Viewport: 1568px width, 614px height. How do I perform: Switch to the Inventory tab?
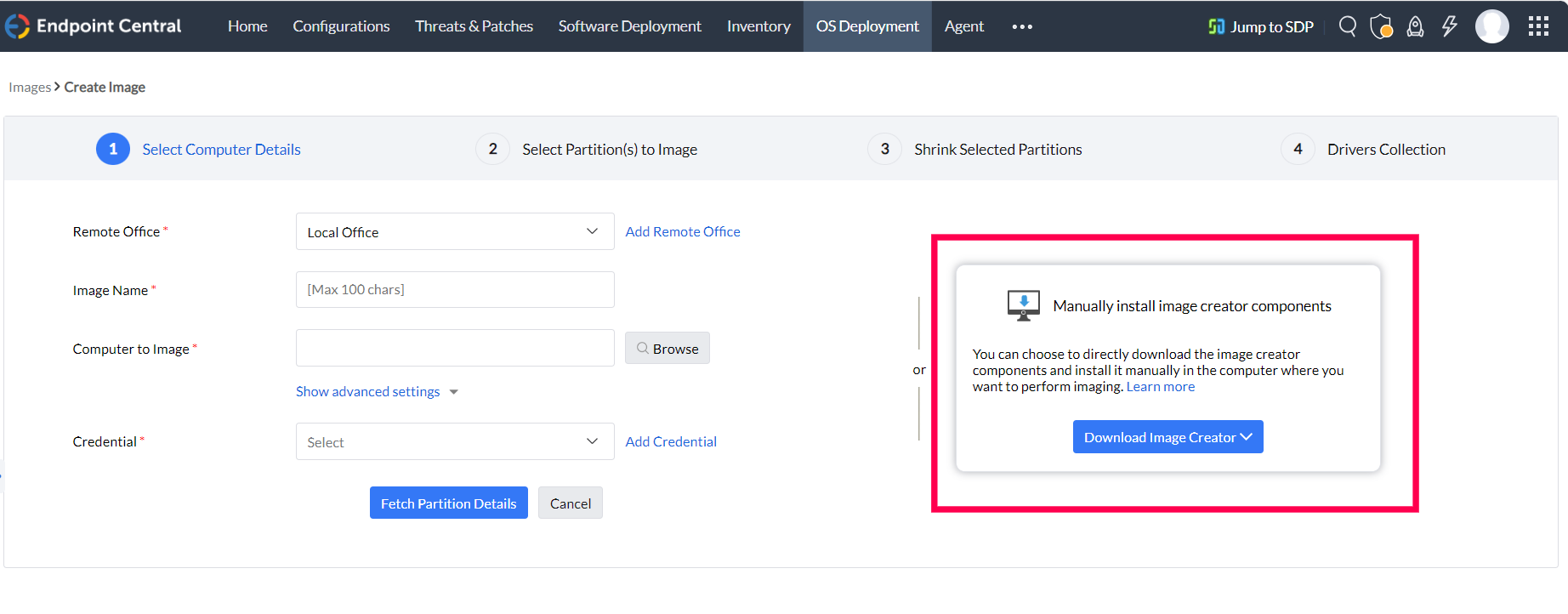point(758,26)
